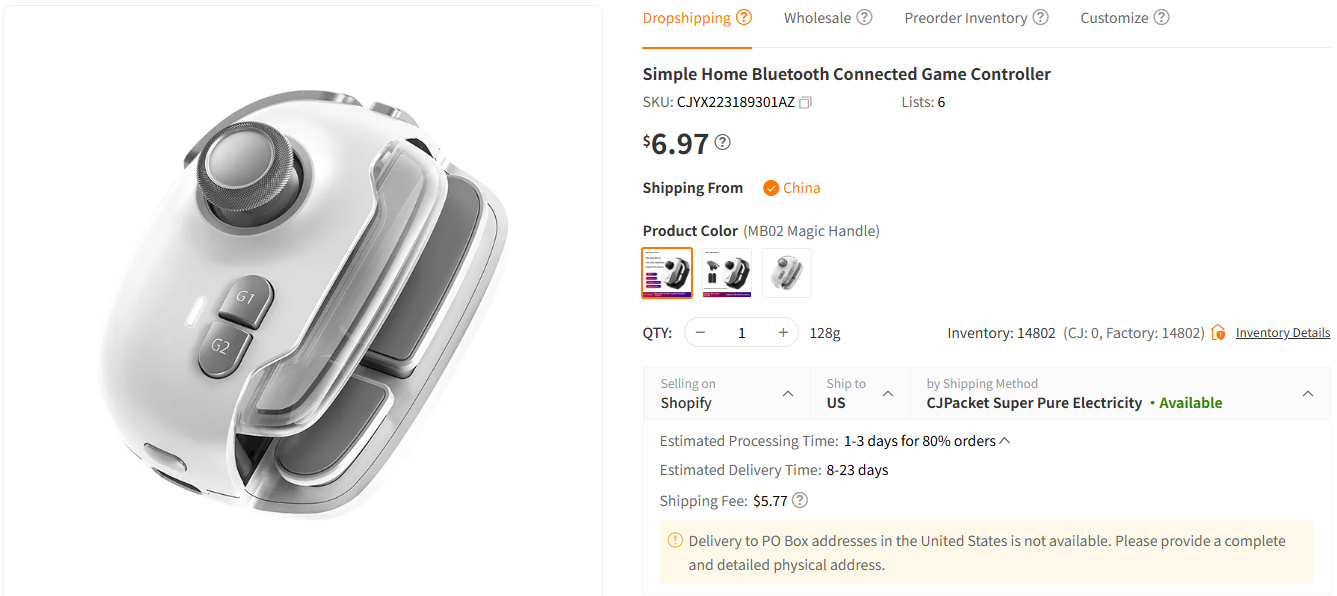This screenshot has height=596, width=1337.
Task: Click the help icon beside Wholesale
Action: [x=864, y=17]
